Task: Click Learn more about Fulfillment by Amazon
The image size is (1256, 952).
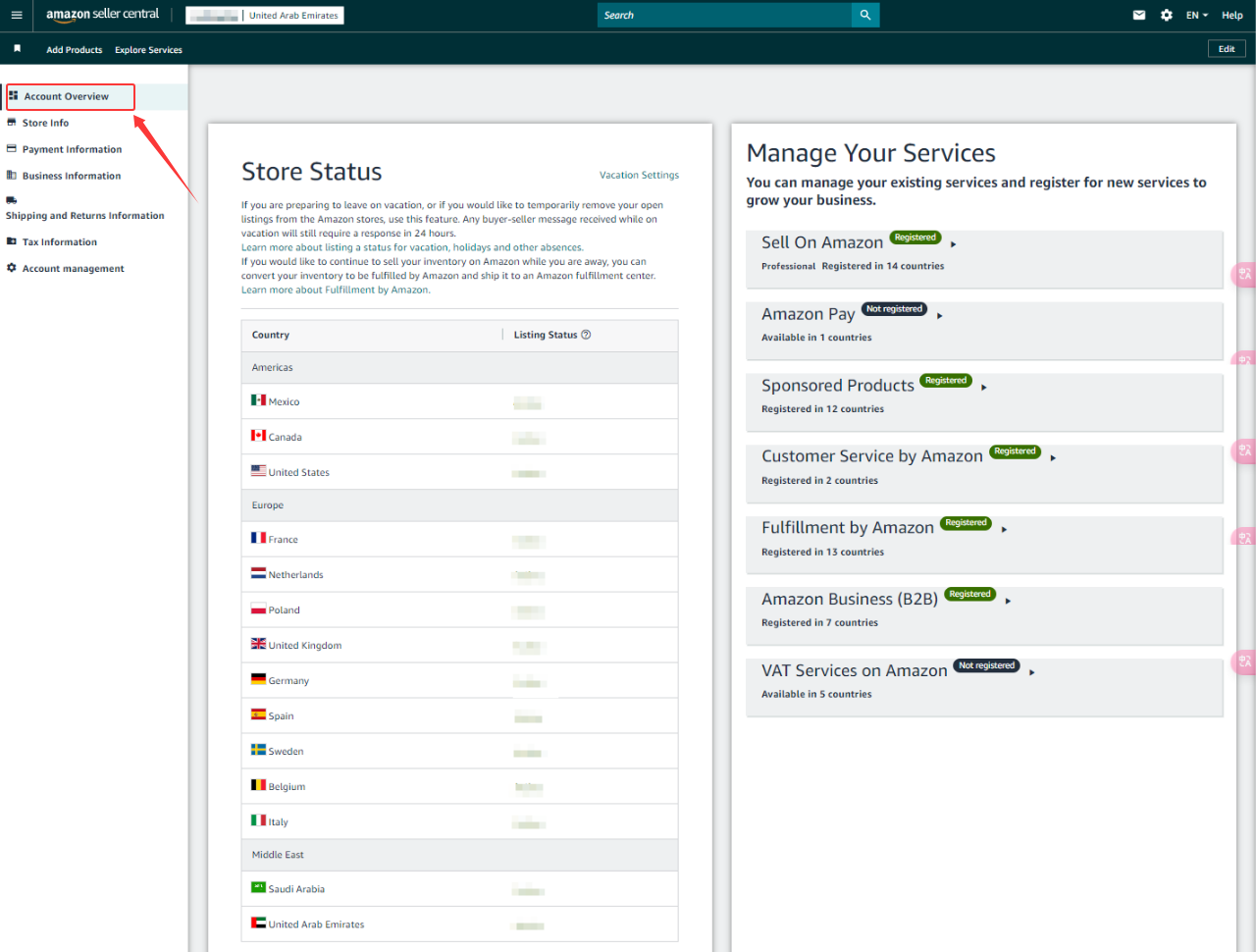Action: (336, 290)
